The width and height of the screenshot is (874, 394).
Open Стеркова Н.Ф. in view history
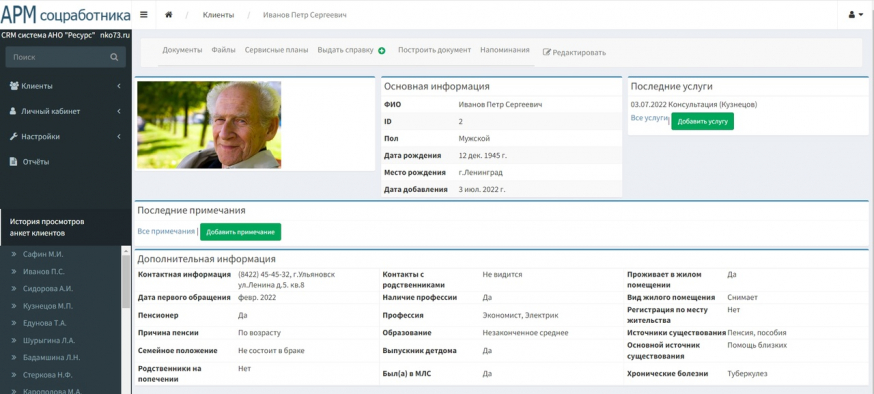click(47, 375)
